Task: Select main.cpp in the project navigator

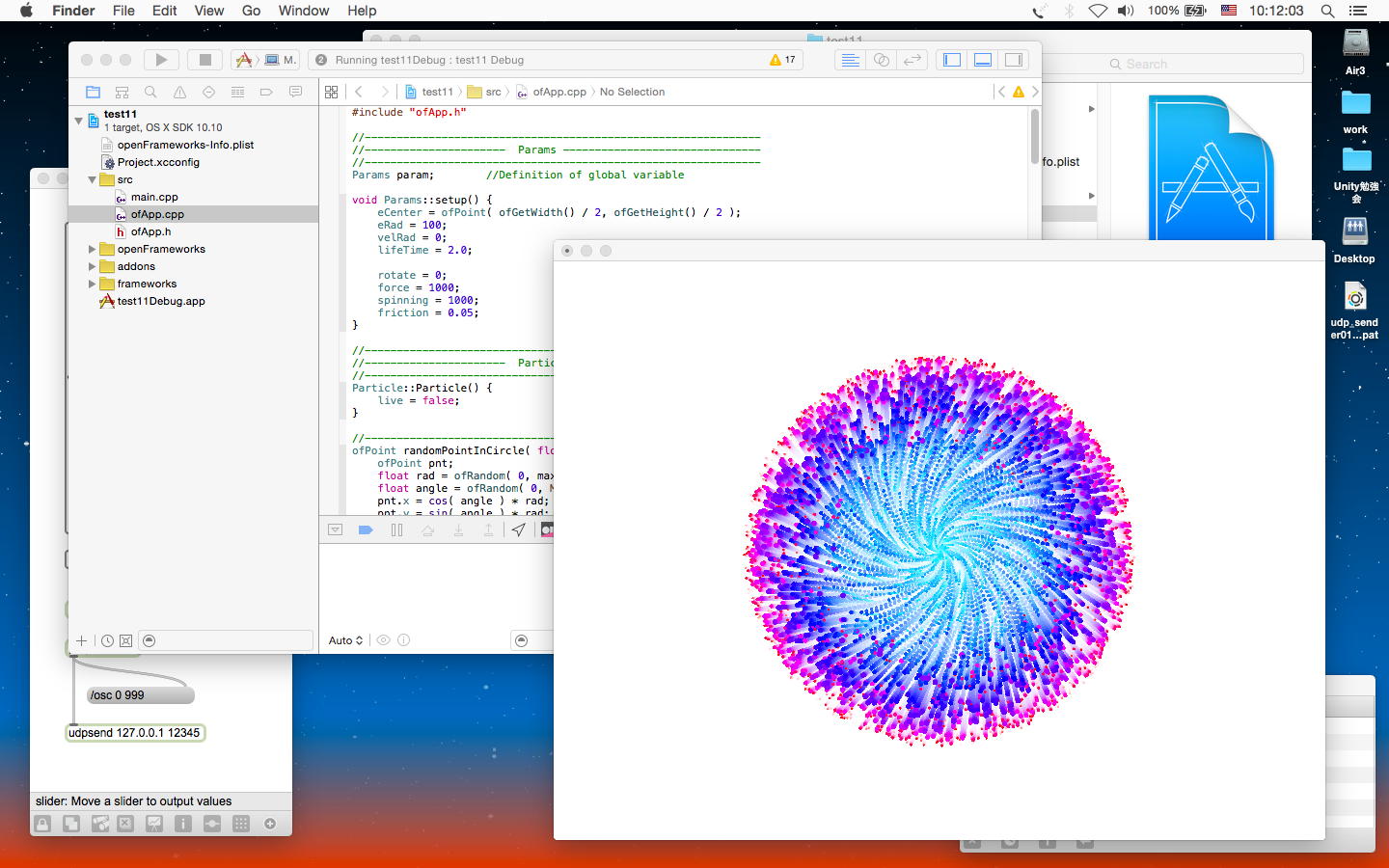Action: [154, 198]
